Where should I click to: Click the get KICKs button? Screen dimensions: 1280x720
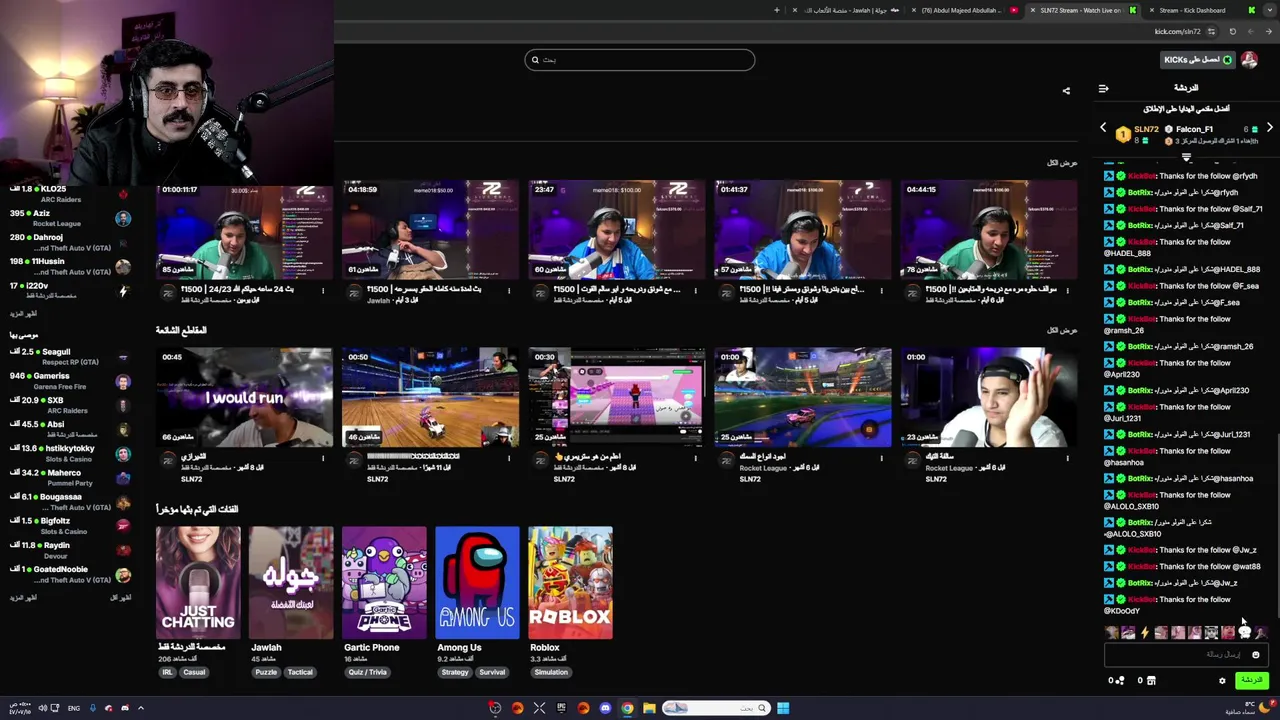1198,60
